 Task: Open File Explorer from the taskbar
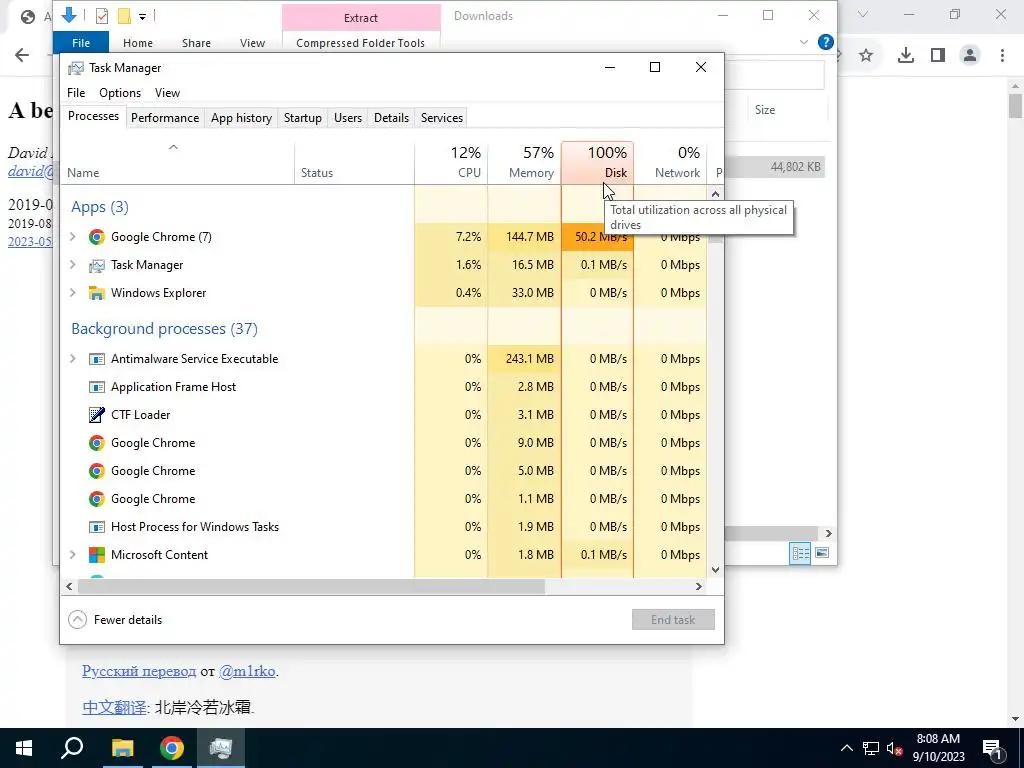click(122, 748)
